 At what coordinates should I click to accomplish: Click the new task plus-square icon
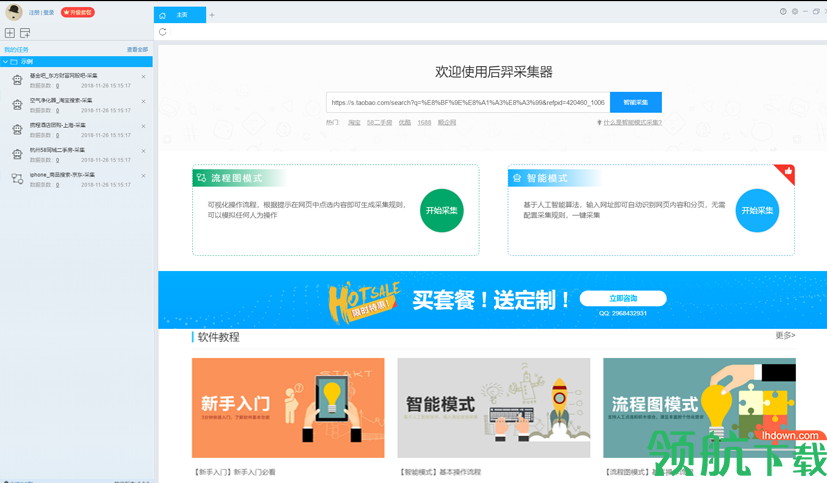click(9, 33)
